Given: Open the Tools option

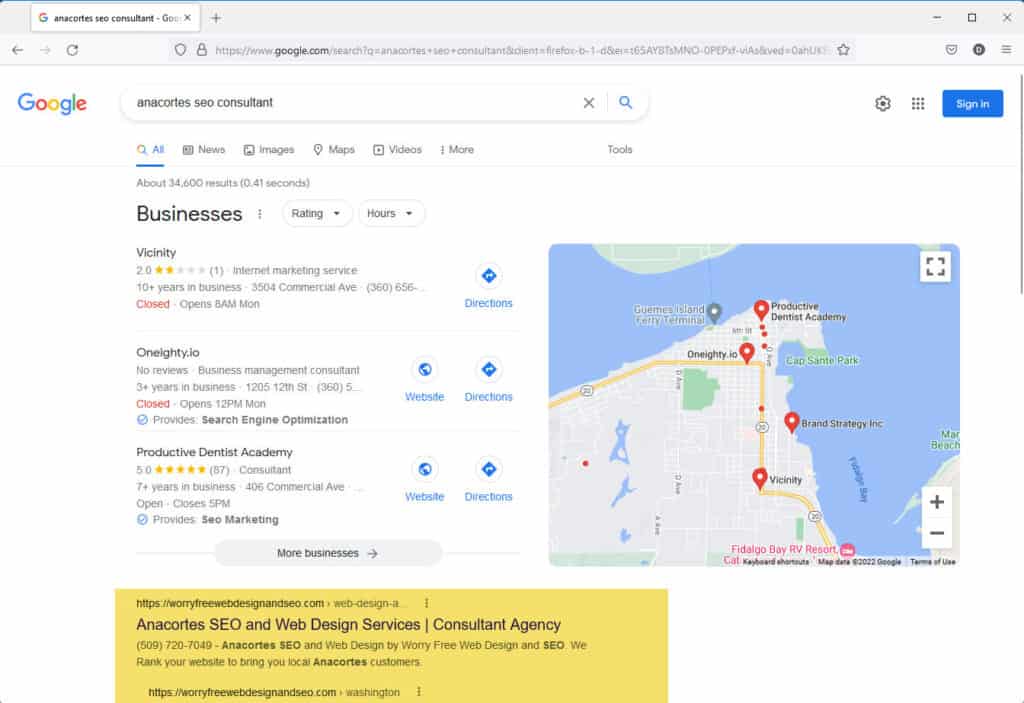Looking at the screenshot, I should 620,150.
